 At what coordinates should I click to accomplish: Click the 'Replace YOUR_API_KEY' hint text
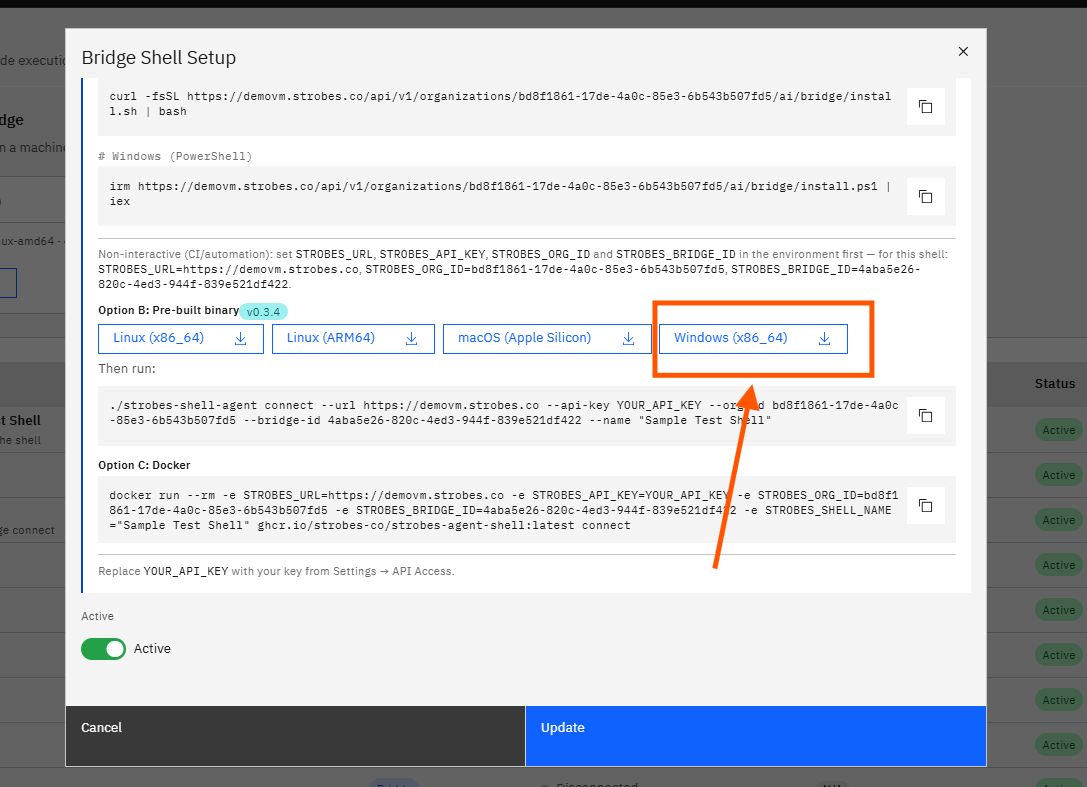(277, 571)
